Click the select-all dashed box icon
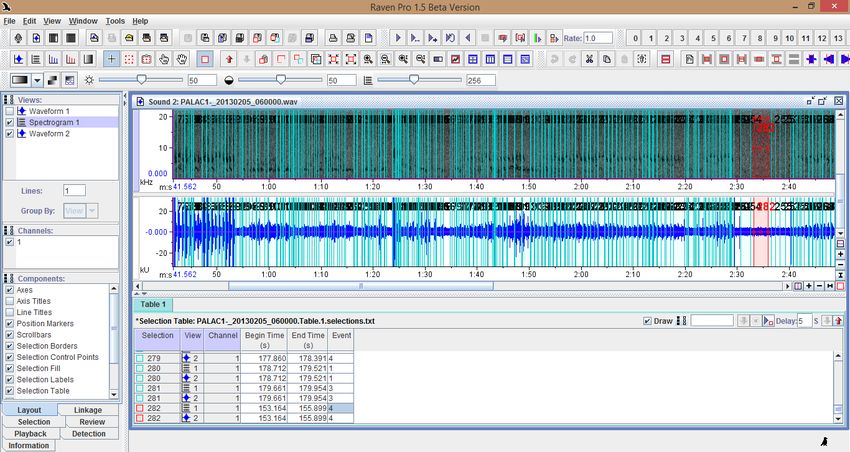 click(x=642, y=59)
